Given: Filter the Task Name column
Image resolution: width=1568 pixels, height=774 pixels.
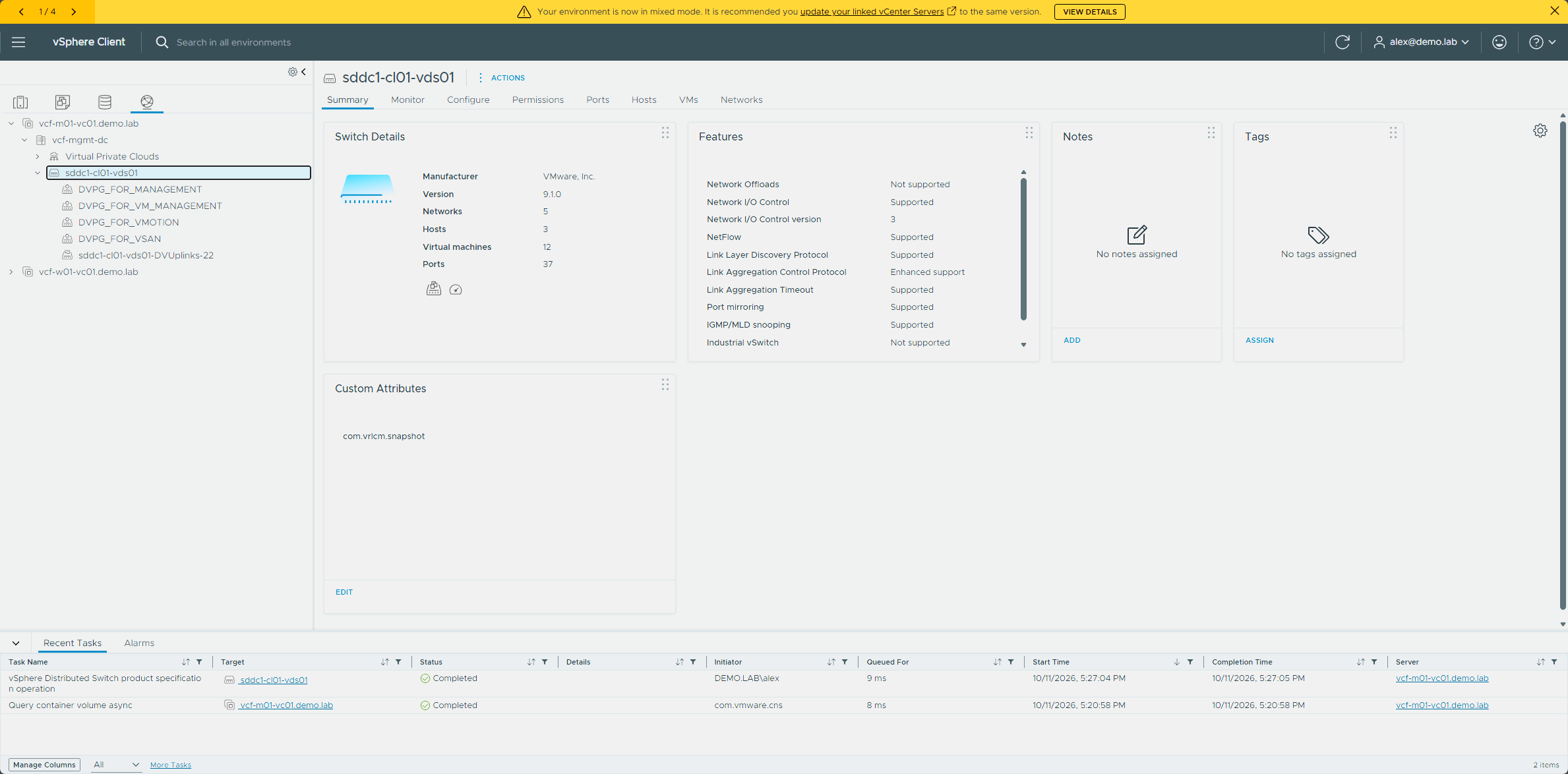Looking at the screenshot, I should 199,662.
